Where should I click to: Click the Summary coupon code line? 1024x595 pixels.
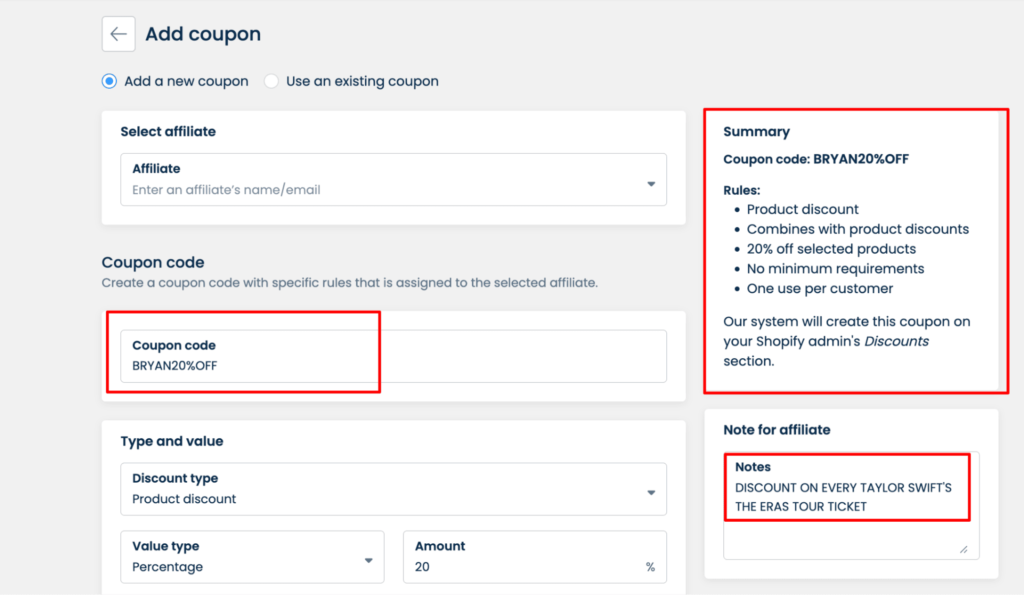[x=815, y=159]
